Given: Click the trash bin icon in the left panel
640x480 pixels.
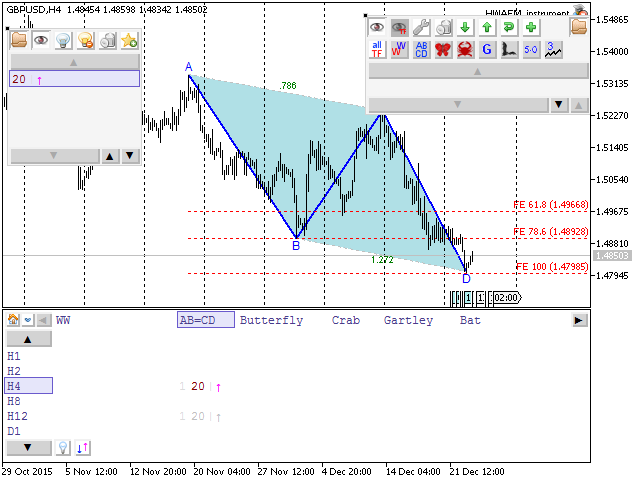Looking at the screenshot, I should [107, 40].
